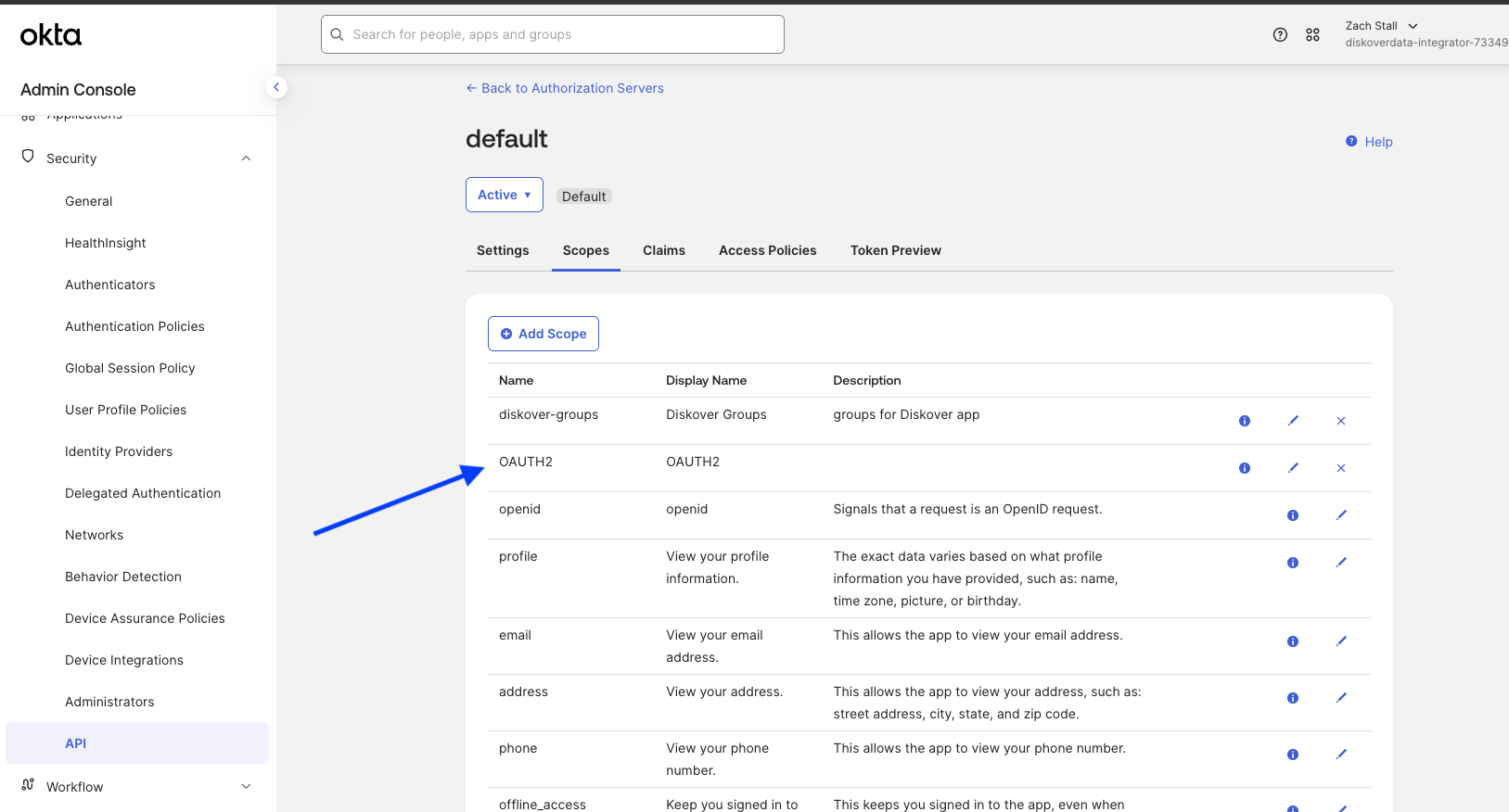
Task: Go to Authenticators in sidebar
Action: click(110, 285)
